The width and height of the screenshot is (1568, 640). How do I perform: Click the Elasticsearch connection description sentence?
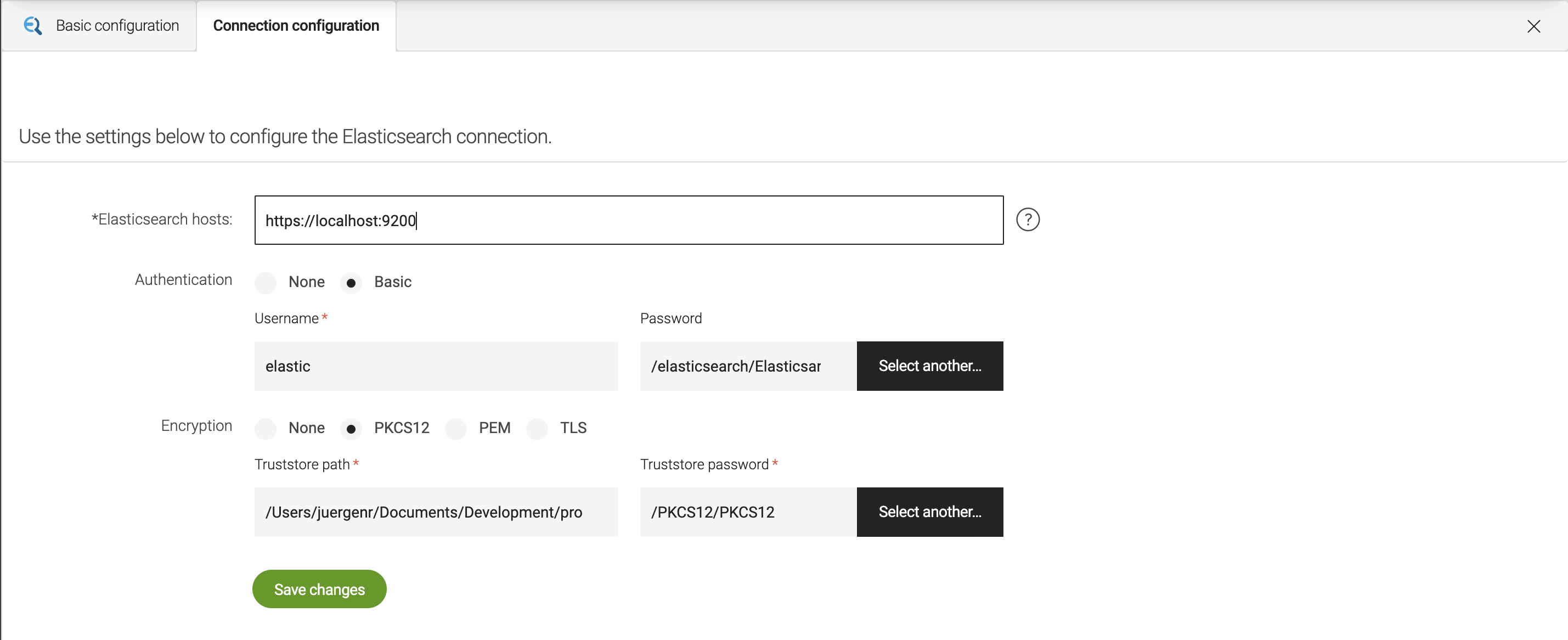pos(285,137)
